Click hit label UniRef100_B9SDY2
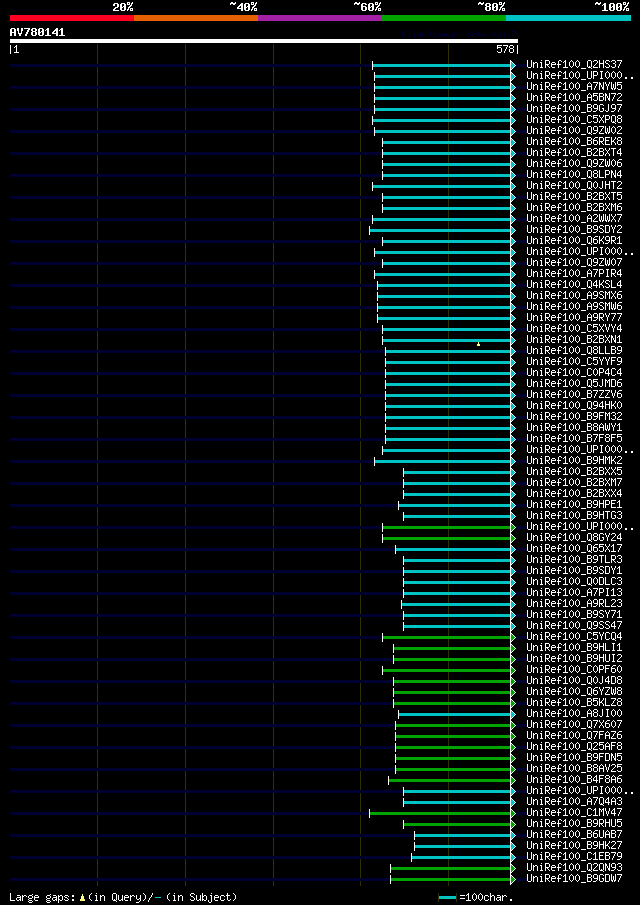 tap(574, 230)
